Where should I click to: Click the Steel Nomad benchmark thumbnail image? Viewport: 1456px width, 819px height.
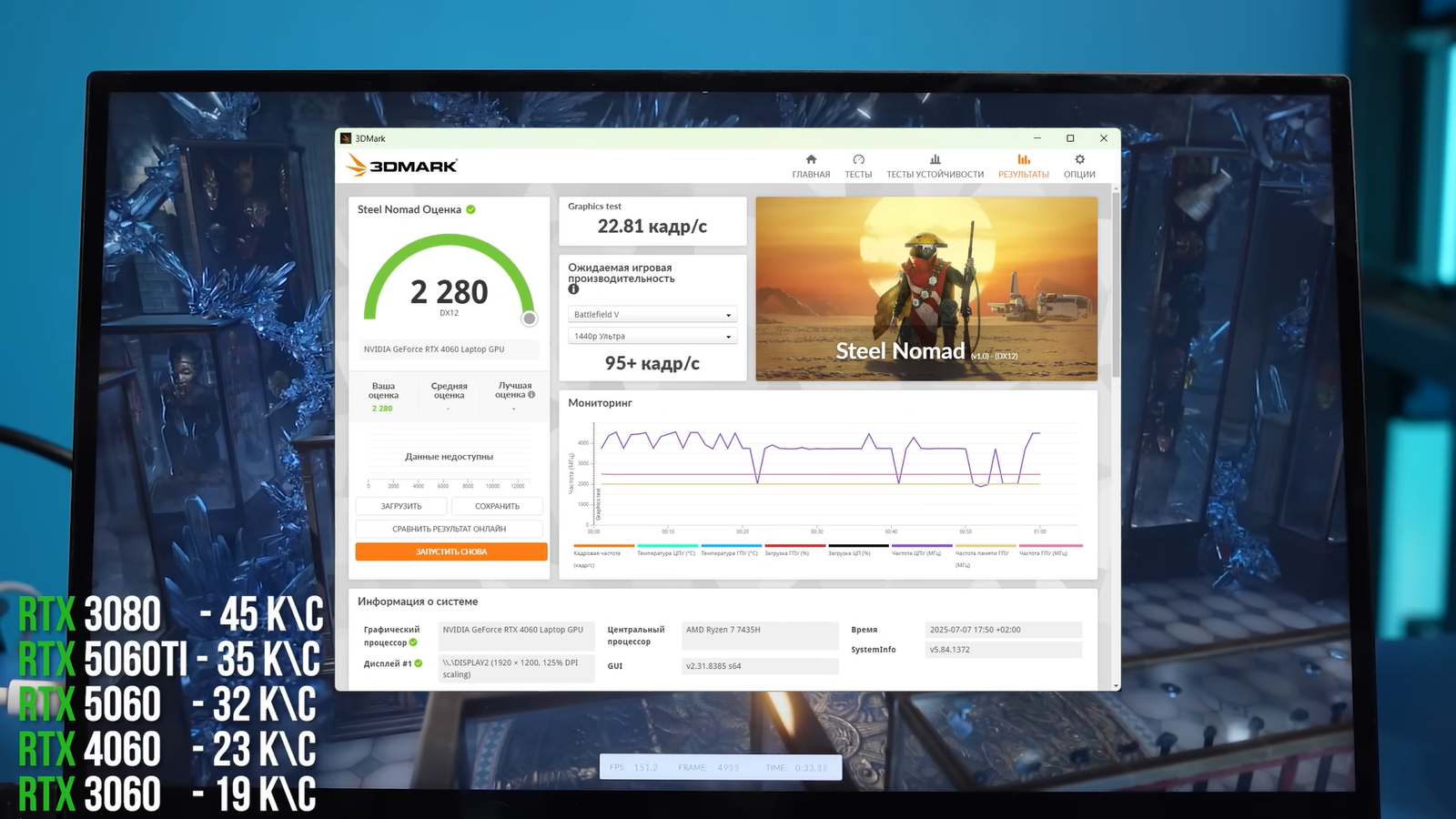925,288
